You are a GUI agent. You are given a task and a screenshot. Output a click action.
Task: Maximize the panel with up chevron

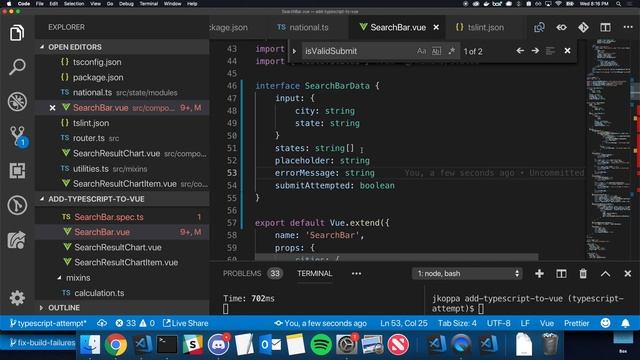pyautogui.click(x=605, y=273)
